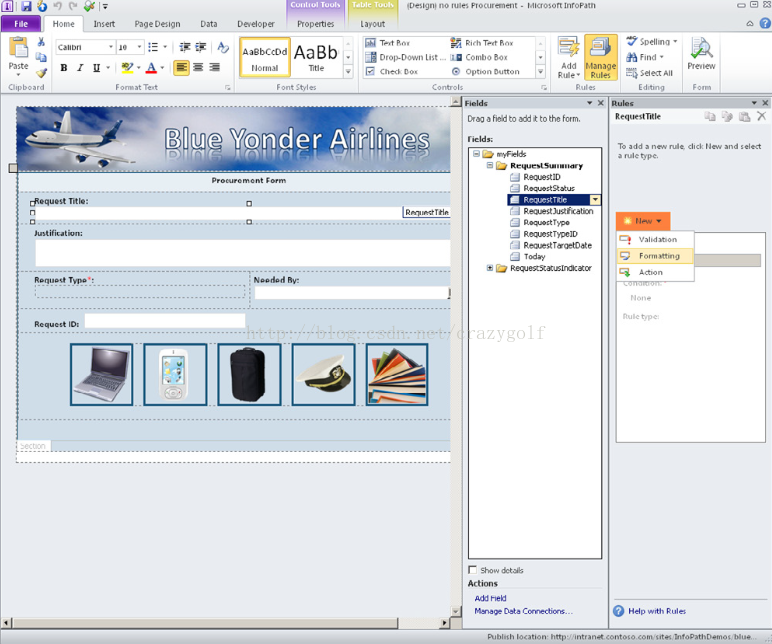Collapse the myFields tree node
The height and width of the screenshot is (644, 772).
[476, 154]
